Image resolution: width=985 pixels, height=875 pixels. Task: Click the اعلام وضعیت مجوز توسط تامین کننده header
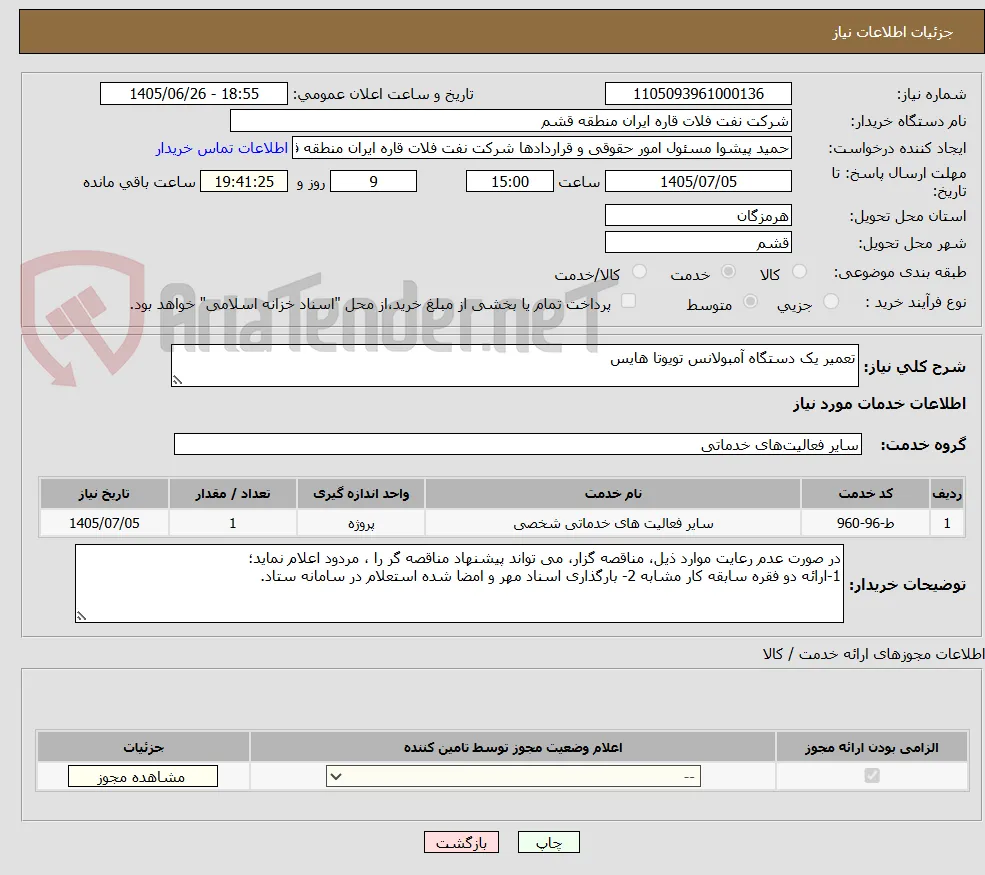tap(513, 747)
